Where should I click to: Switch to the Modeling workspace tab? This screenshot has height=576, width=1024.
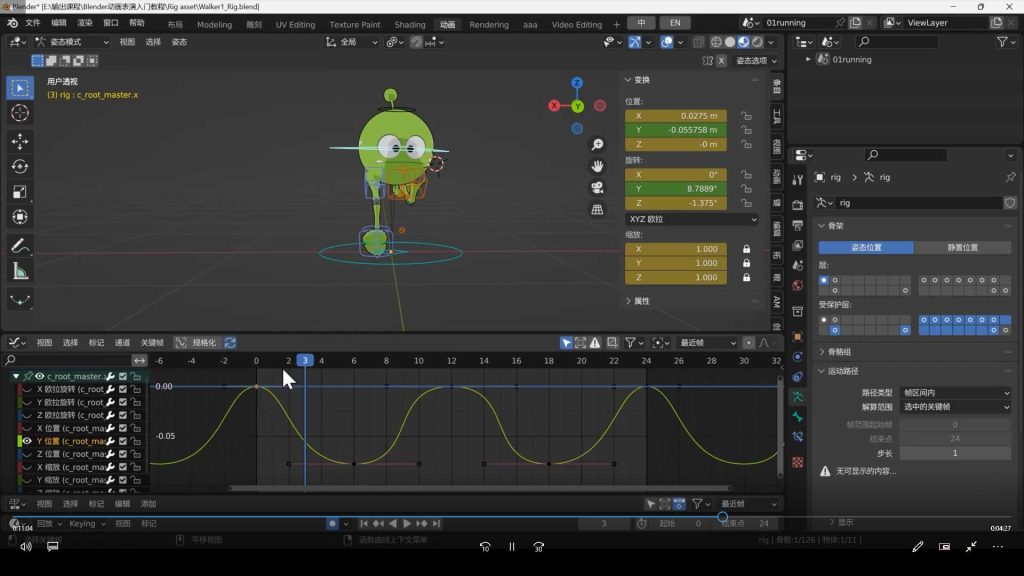coord(214,24)
